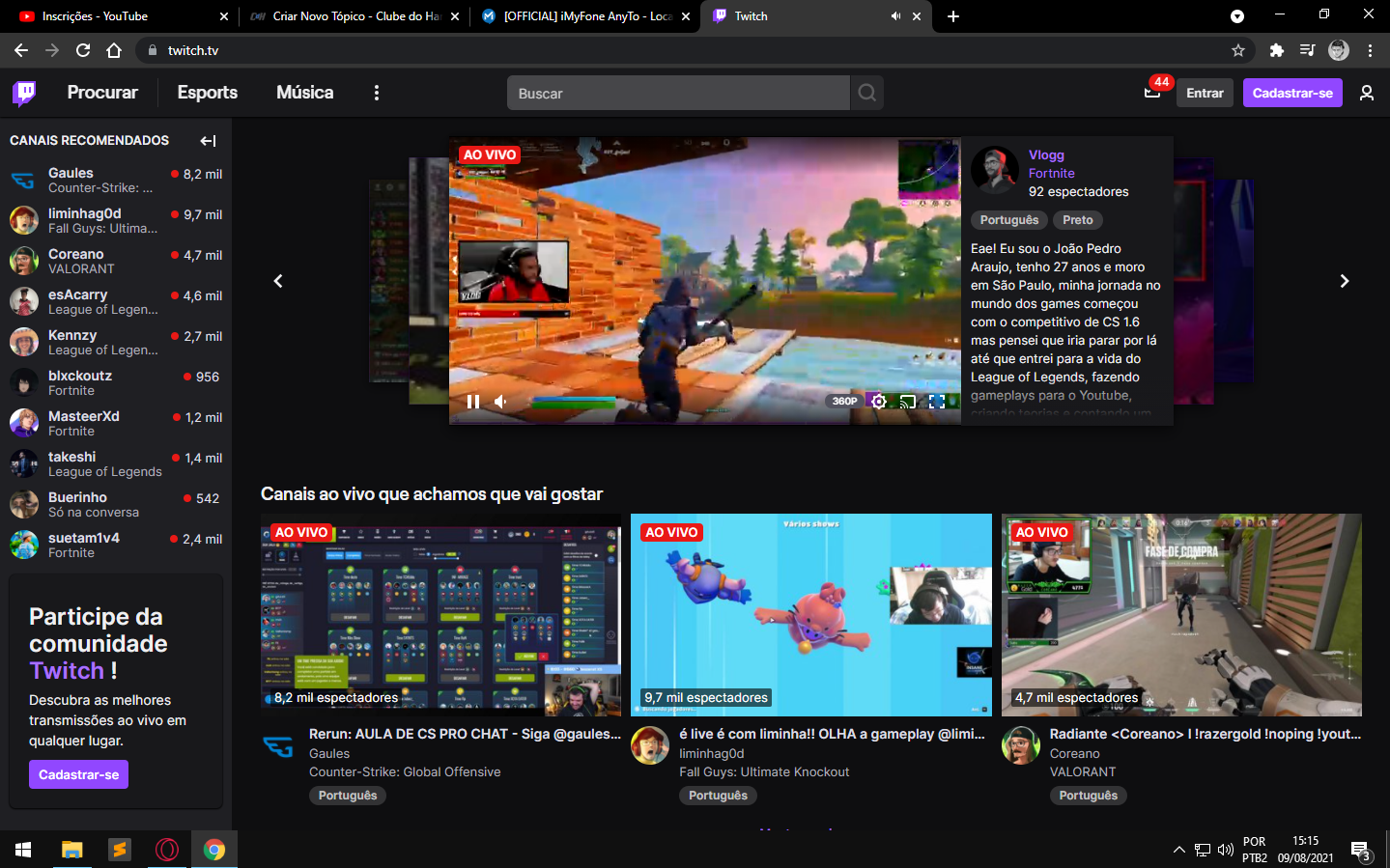The image size is (1390, 868).
Task: Select the Preto tag on the featured stream
Action: [1078, 220]
